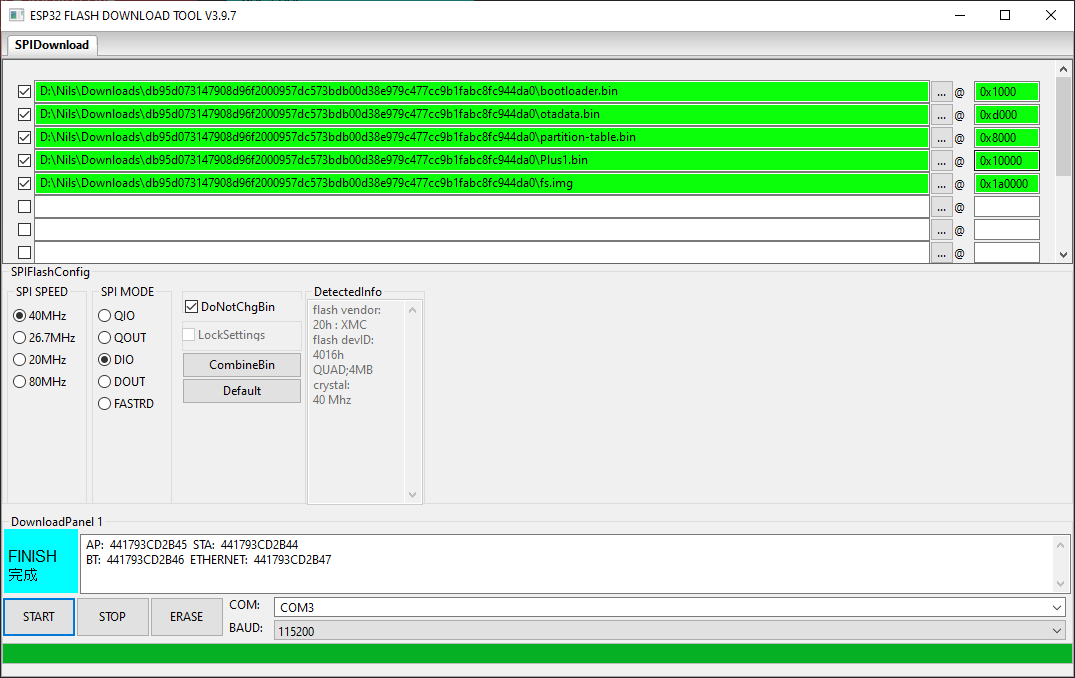This screenshot has width=1075, height=678.
Task: Click the DetectedInfo scroll up arrow
Action: [412, 311]
